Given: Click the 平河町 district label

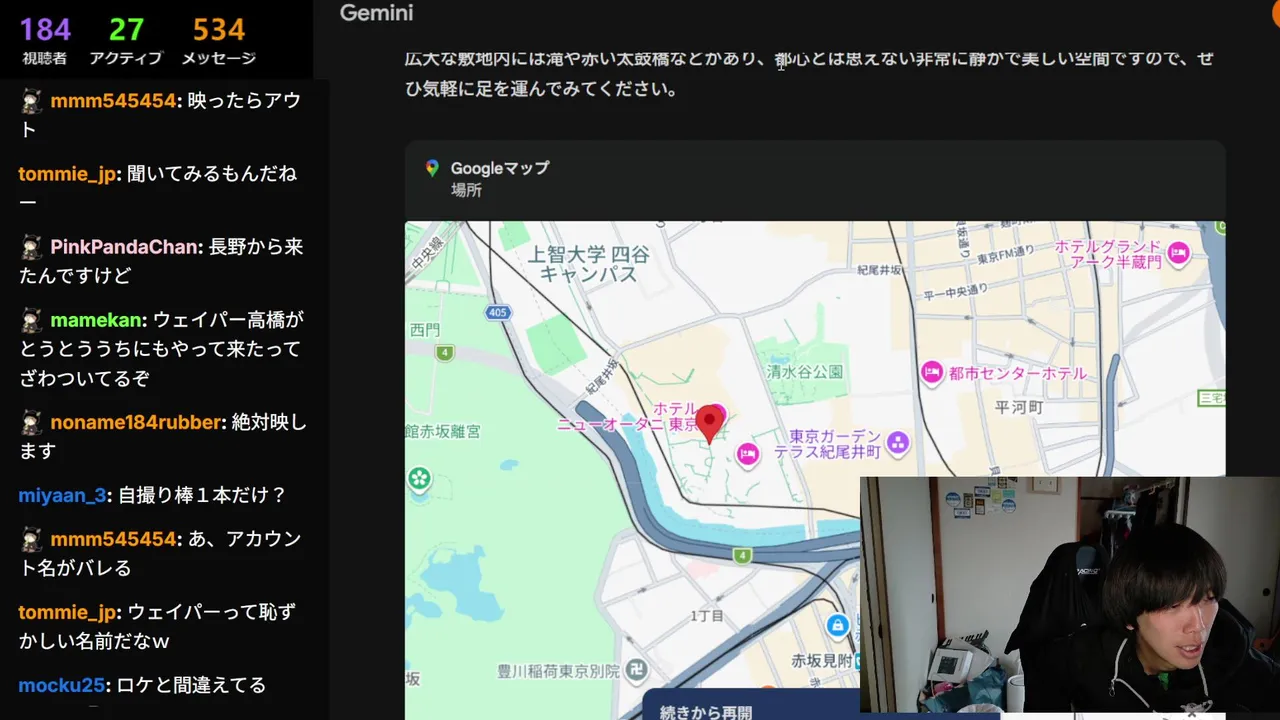Looking at the screenshot, I should click(1019, 407).
